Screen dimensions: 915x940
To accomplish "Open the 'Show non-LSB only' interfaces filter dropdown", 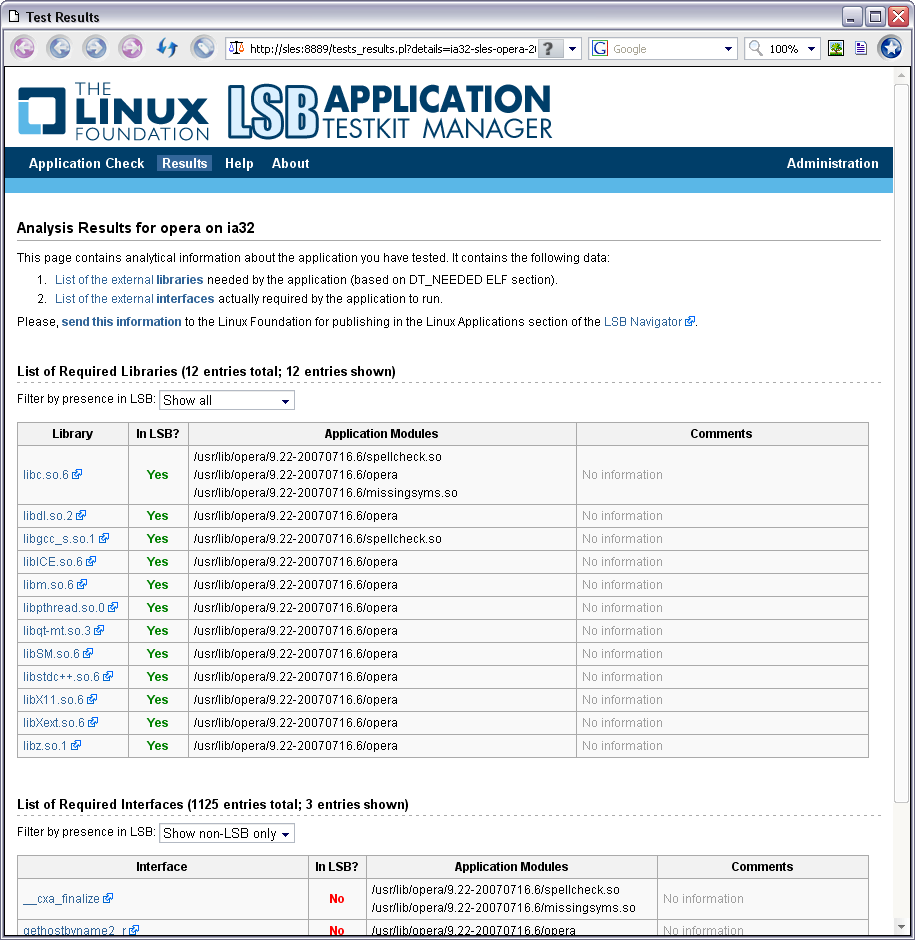I will [227, 833].
